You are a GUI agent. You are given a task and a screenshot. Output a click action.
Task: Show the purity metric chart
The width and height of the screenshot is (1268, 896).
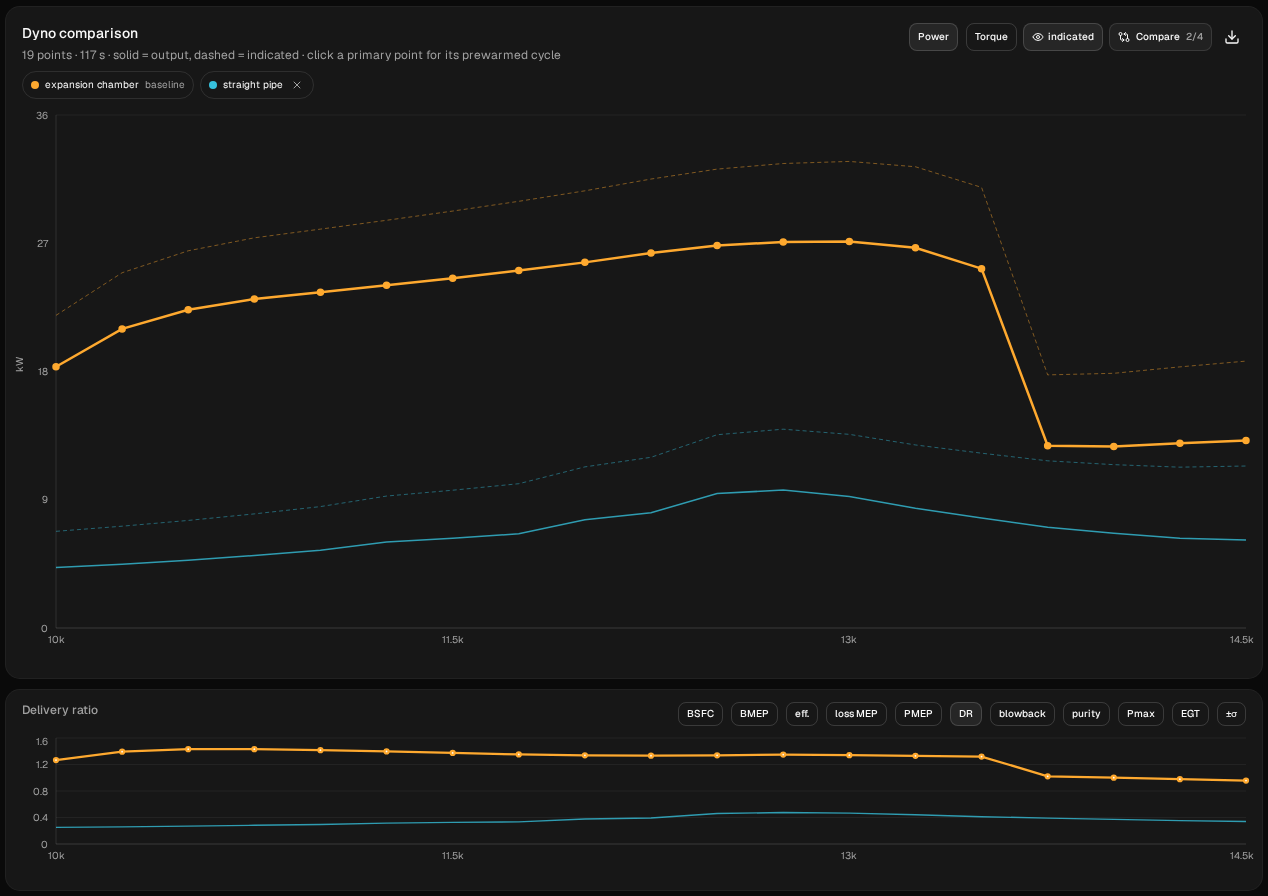[x=1086, y=714]
